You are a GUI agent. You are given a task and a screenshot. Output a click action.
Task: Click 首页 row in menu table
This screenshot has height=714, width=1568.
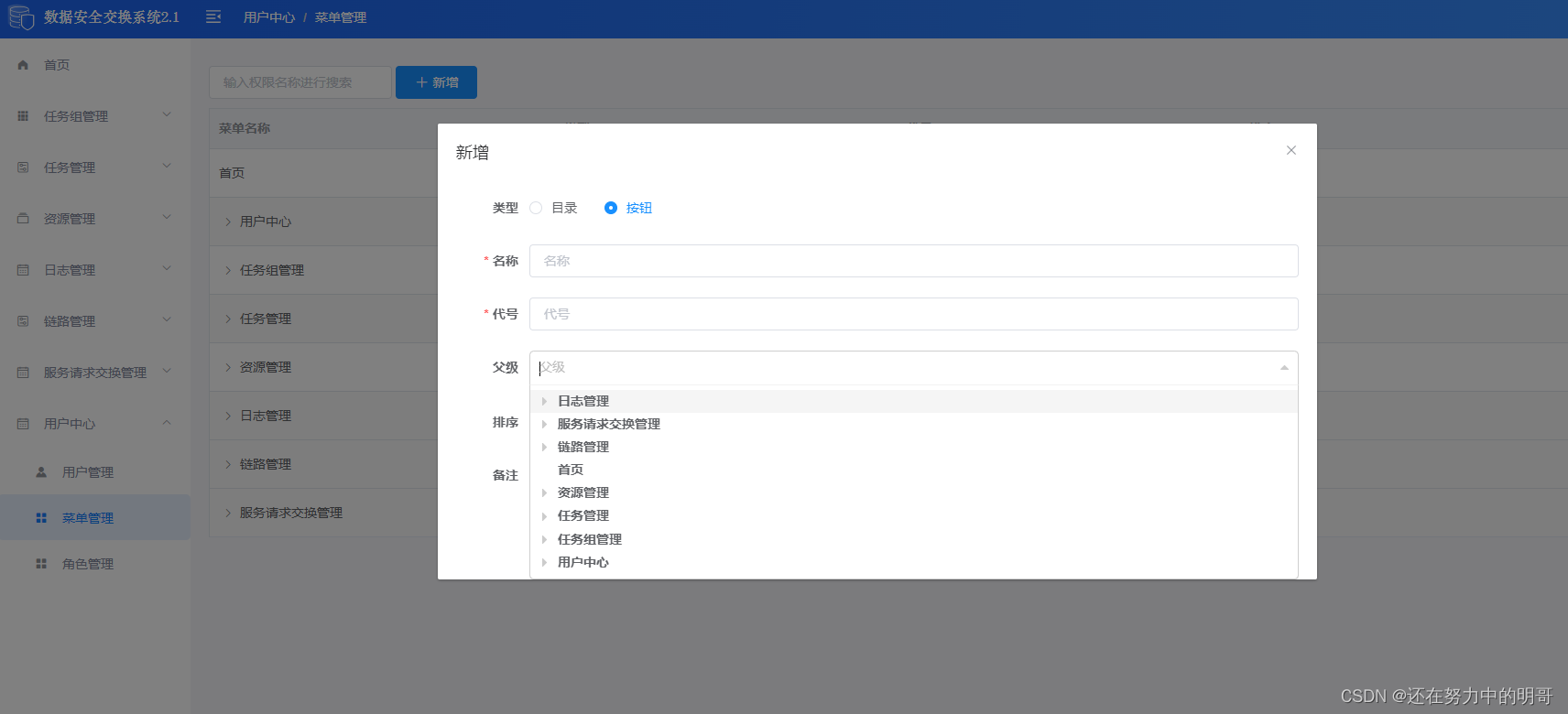[232, 173]
